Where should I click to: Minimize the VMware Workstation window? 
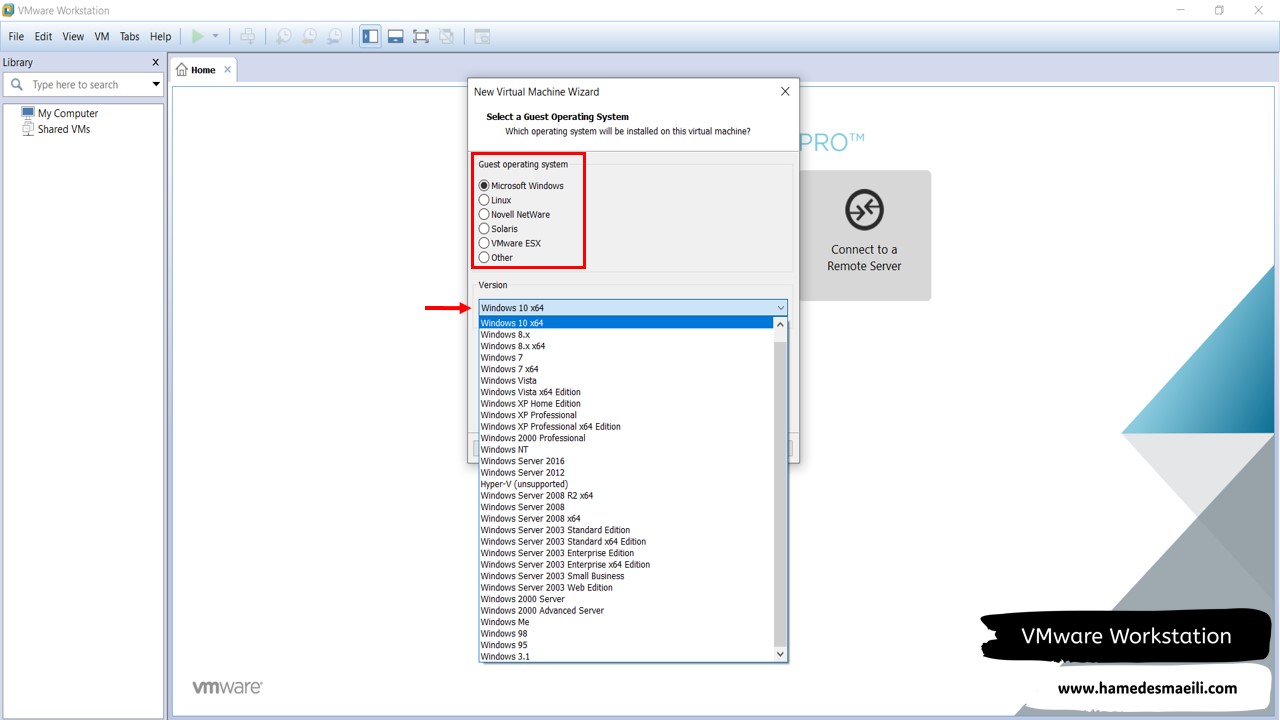1180,10
